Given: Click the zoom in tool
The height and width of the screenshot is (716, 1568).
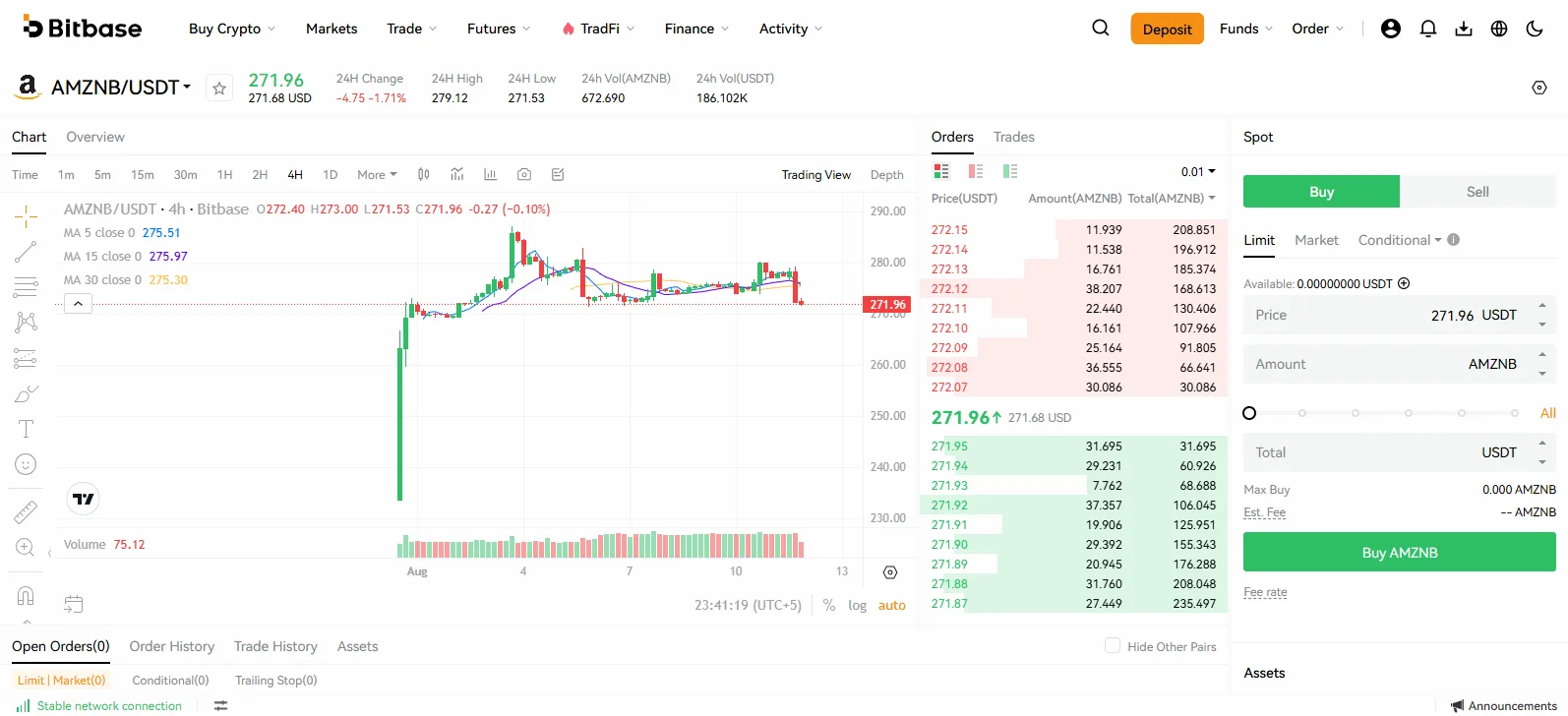Looking at the screenshot, I should [x=26, y=548].
